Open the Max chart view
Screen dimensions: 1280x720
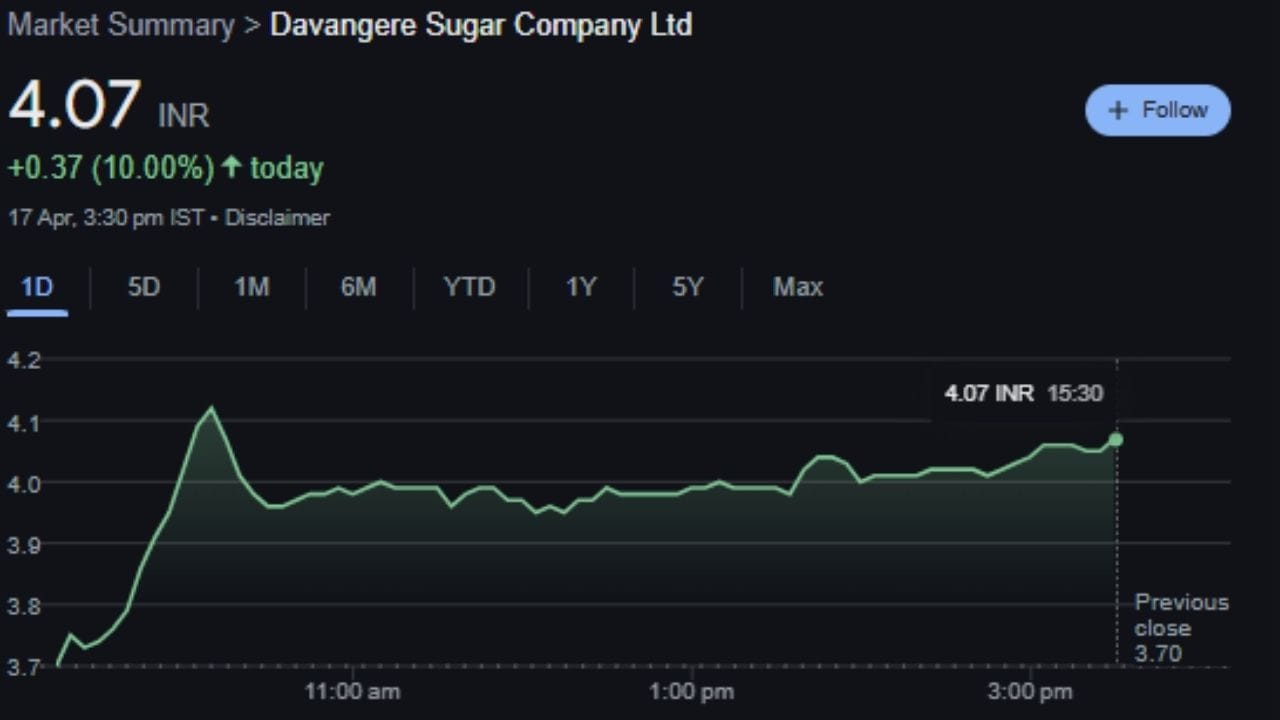(x=797, y=287)
